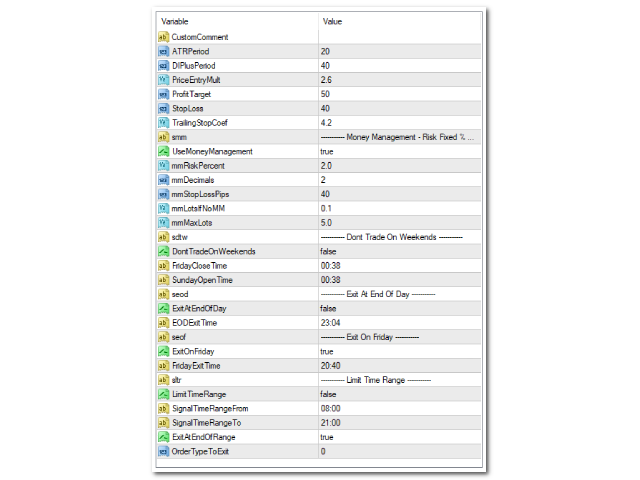Select the UseMoneyManagement value true

click(327, 151)
